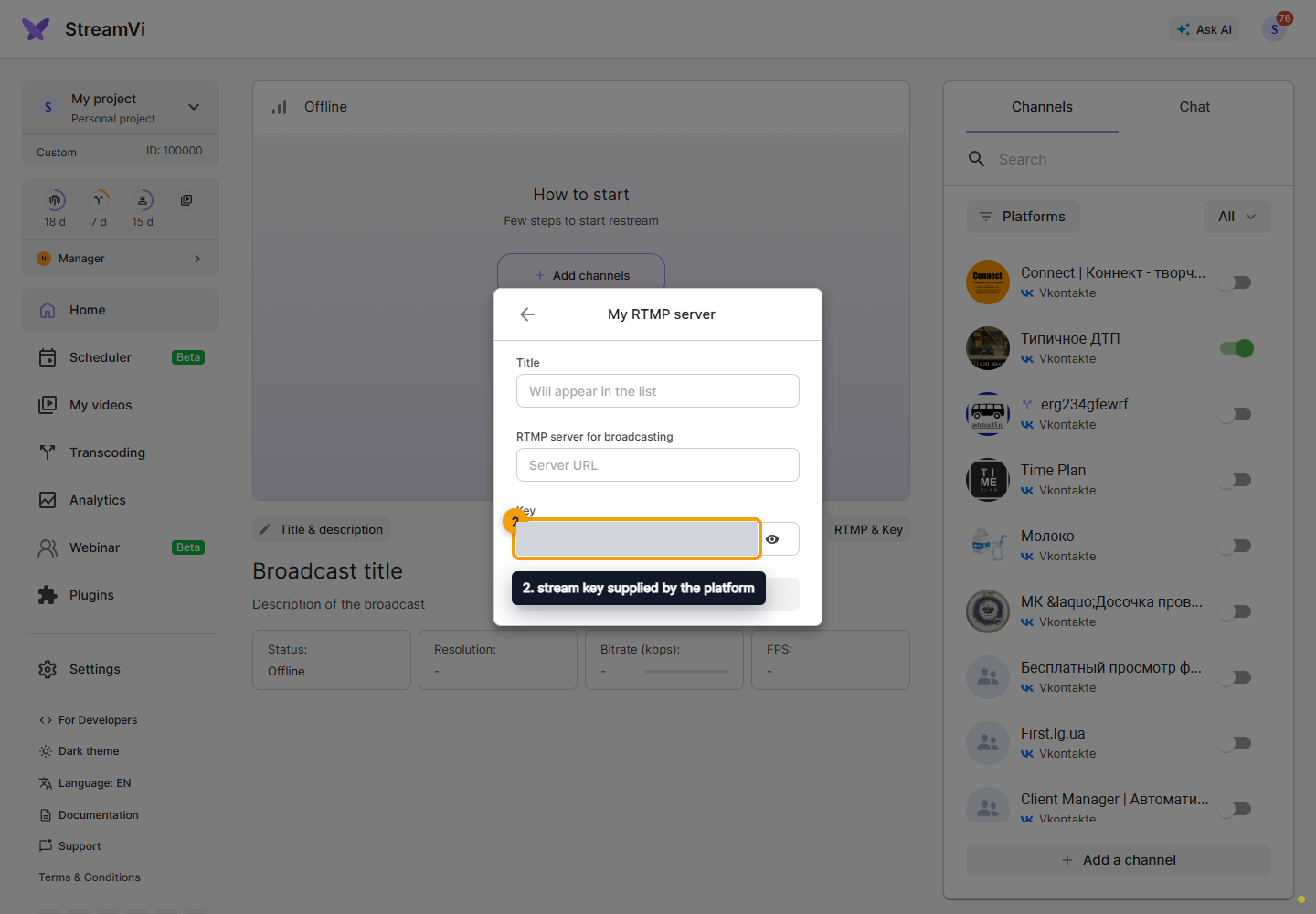Screen dimensions: 1316x914
Task: Click the Ask AI button
Action: 1205,29
